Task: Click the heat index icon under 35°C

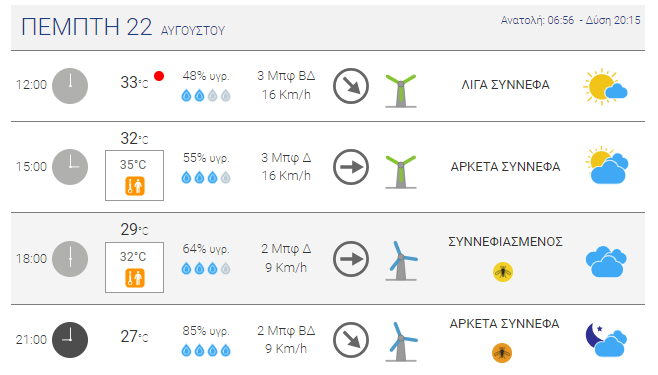Action: [135, 186]
